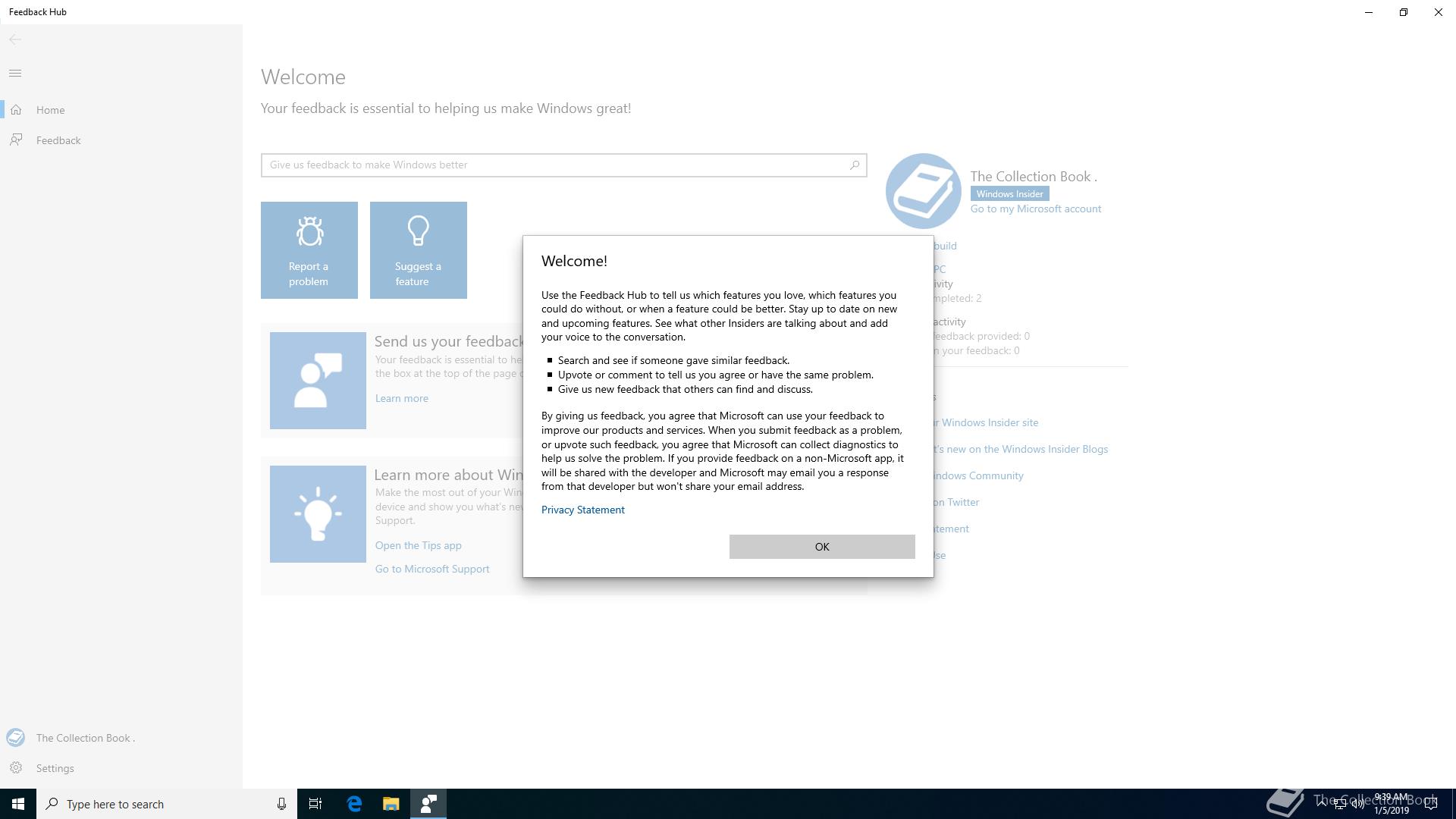The width and height of the screenshot is (1456, 819).
Task: Click the taskbar search box
Action: coord(167,804)
